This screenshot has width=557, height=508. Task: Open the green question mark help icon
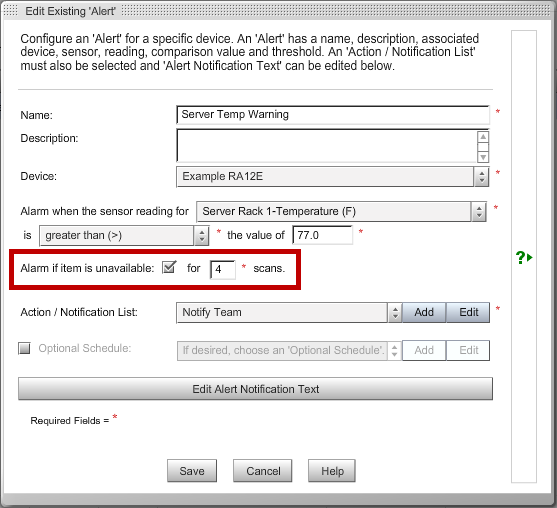(524, 257)
